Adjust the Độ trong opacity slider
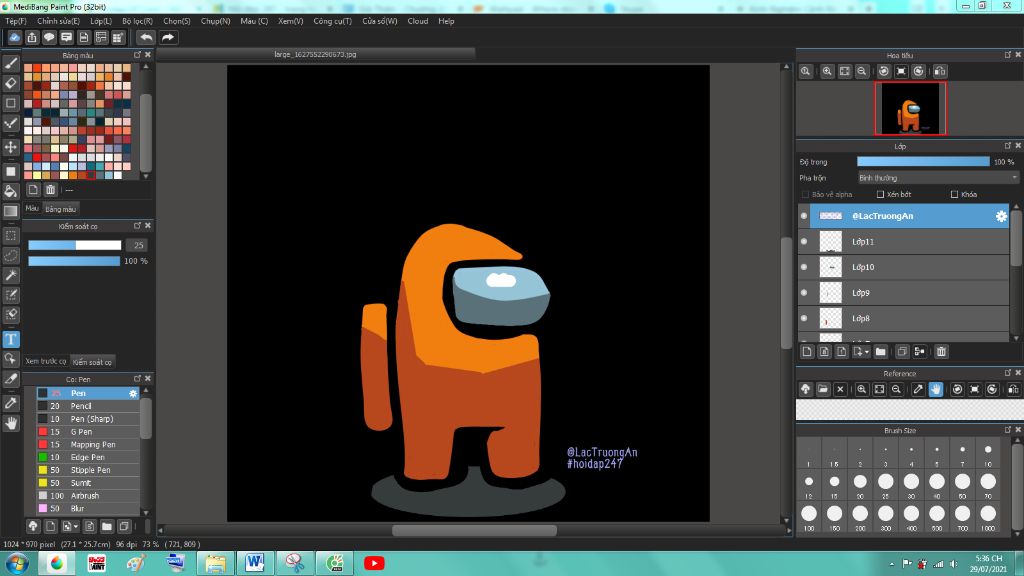 922,161
